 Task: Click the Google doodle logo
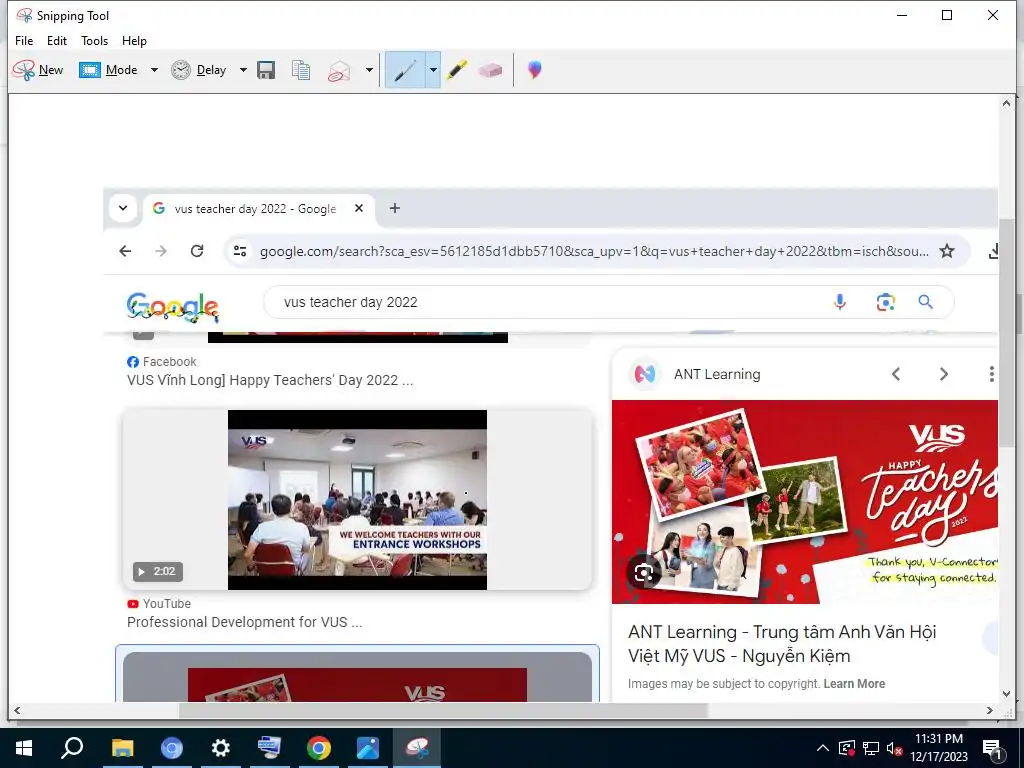click(x=172, y=306)
